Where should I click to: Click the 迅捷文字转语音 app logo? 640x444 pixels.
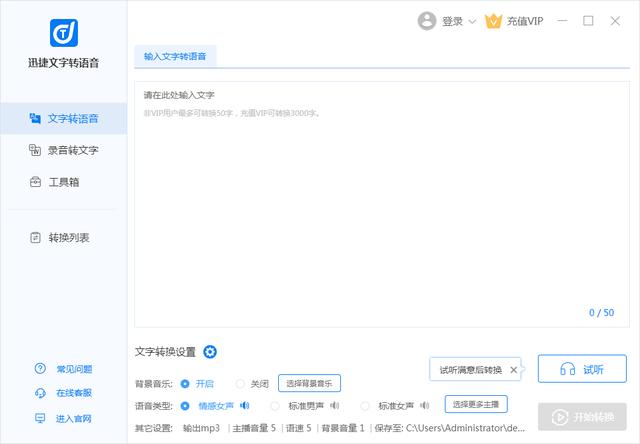(x=64, y=33)
